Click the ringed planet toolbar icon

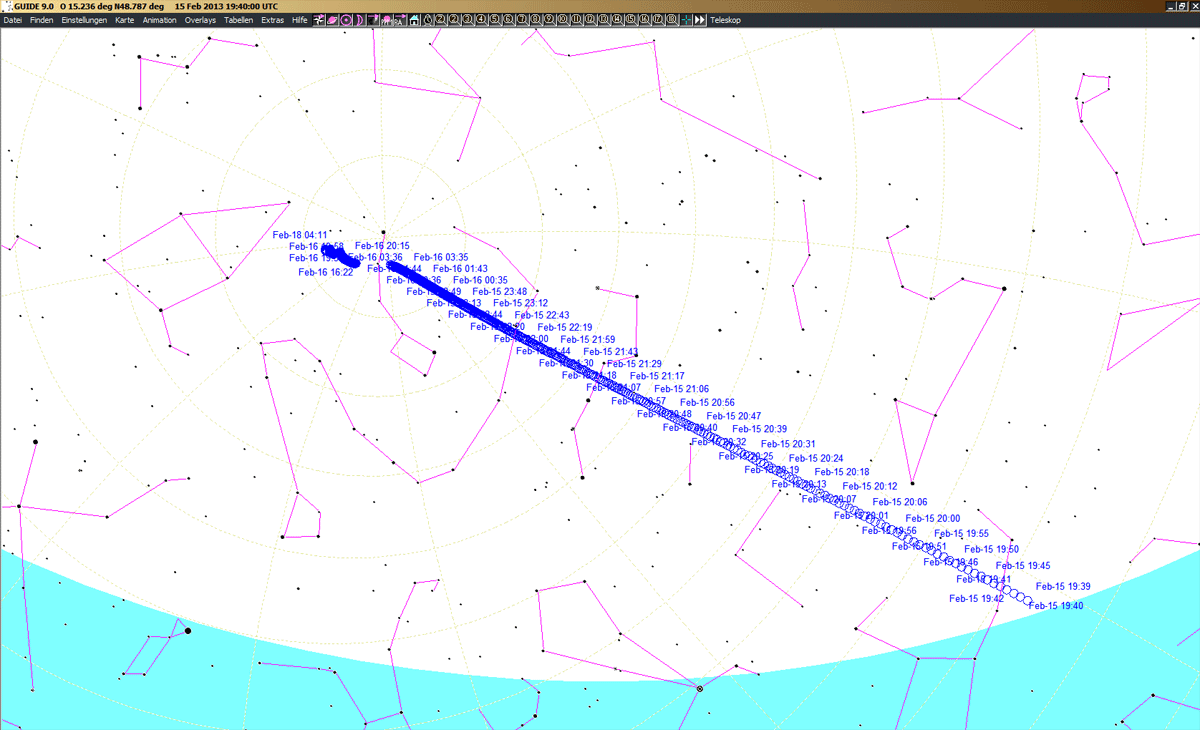click(332, 20)
